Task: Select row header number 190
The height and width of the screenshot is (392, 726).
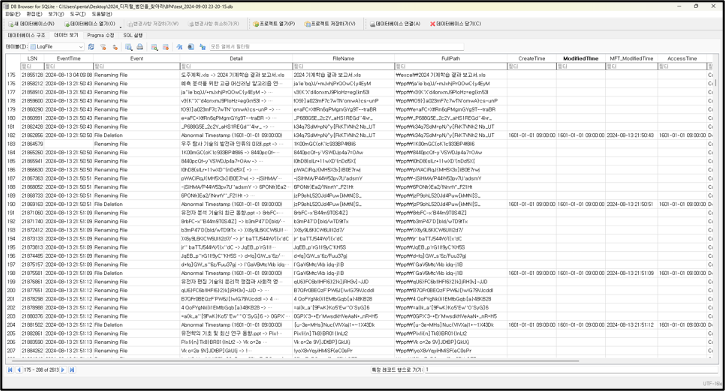Action: 13,204
